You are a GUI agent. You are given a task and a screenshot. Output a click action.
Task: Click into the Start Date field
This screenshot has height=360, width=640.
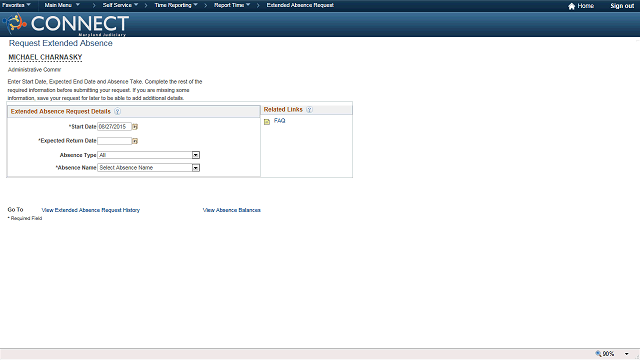114,127
